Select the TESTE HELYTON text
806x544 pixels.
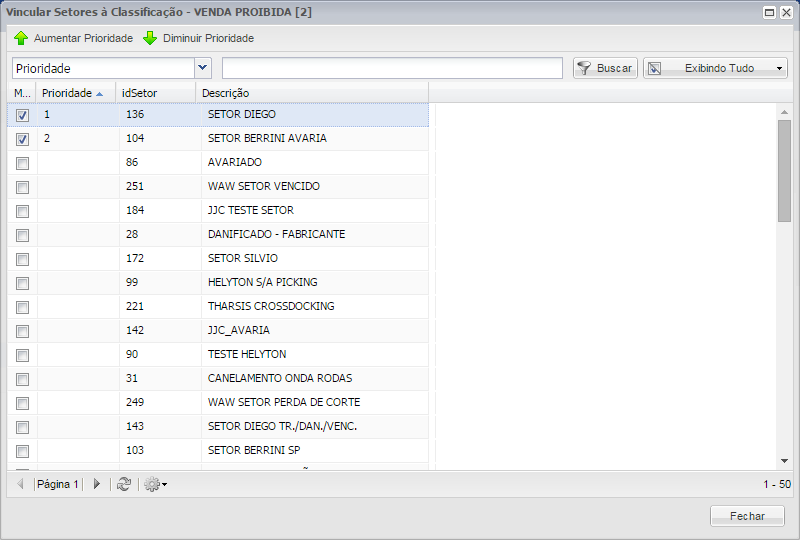pyautogui.click(x=247, y=354)
